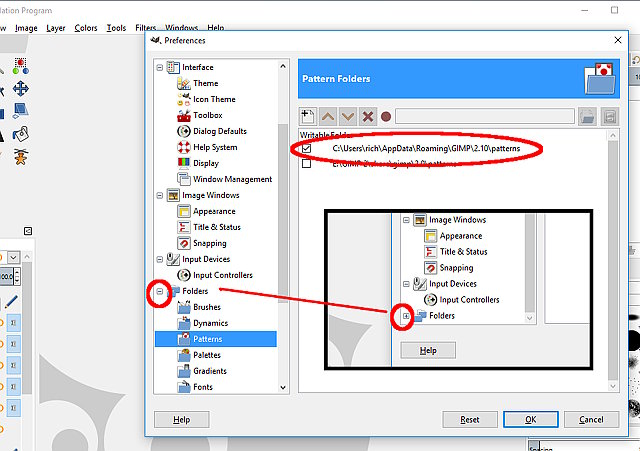The width and height of the screenshot is (640, 451).
Task: Select the gingerbread figure tool in toolbox
Action: (20, 157)
